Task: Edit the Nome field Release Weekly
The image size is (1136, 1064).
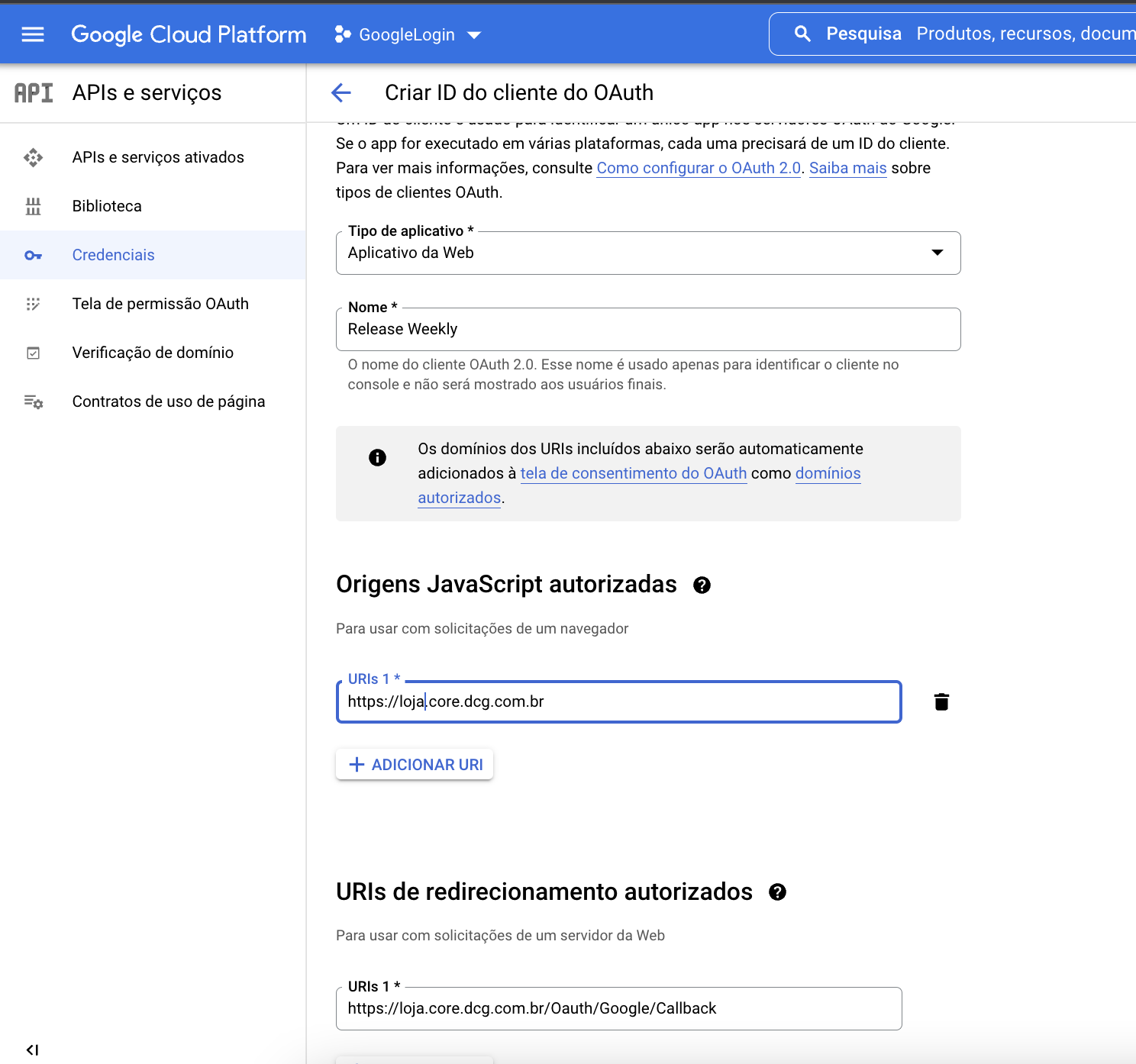Action: [x=648, y=329]
